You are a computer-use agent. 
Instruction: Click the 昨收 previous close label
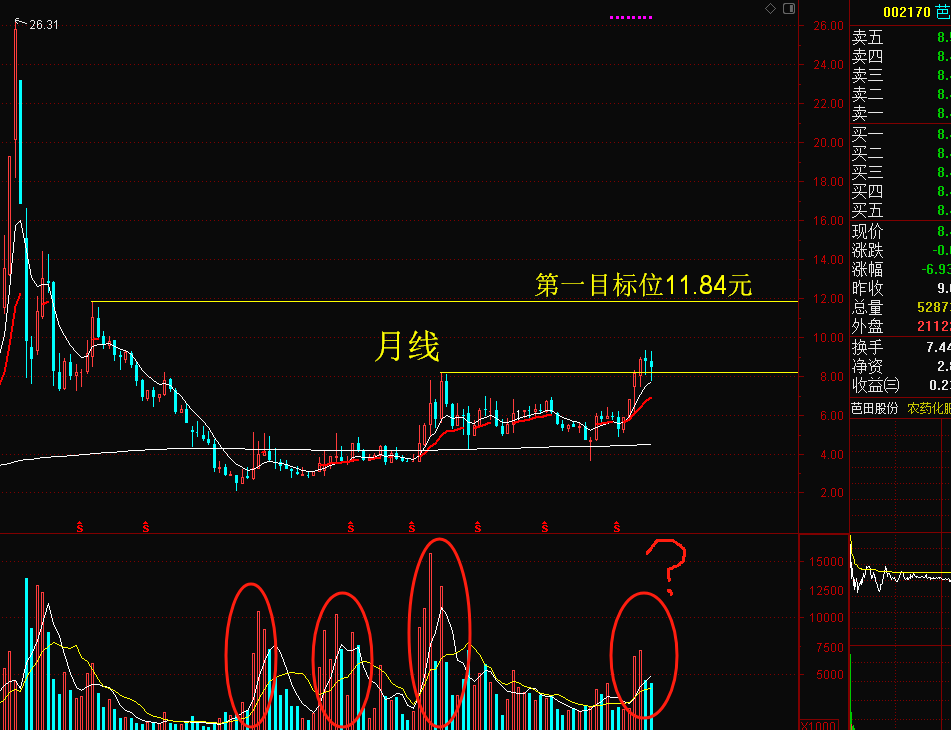[x=867, y=288]
